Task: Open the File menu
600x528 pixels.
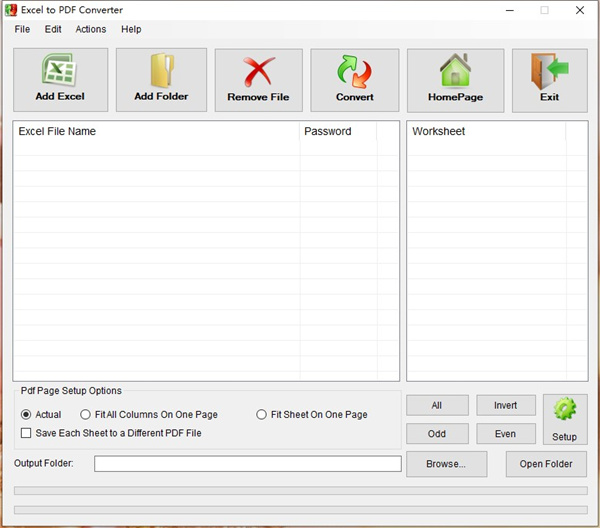Action: 22,29
